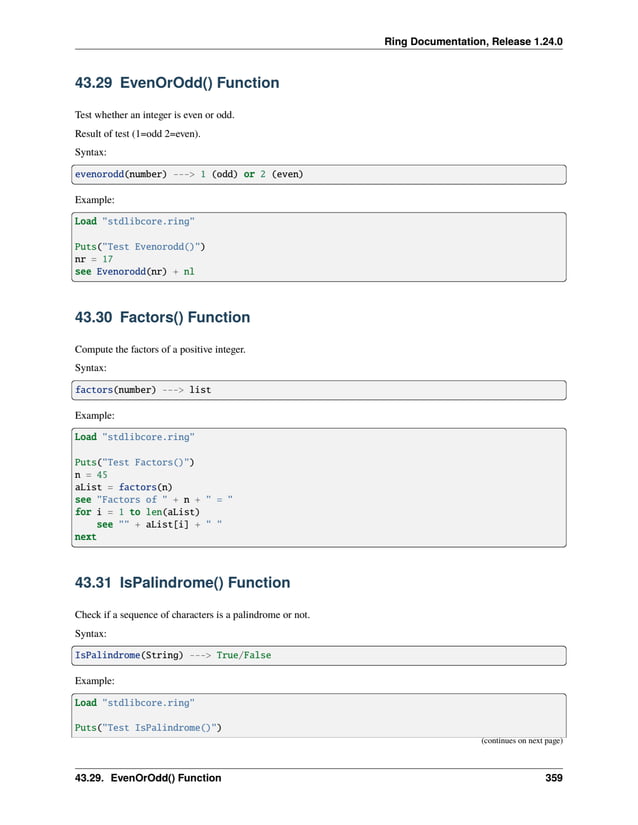Click page number 359 in footer
Image resolution: width=638 pixels, height=825 pixels.
click(553, 777)
